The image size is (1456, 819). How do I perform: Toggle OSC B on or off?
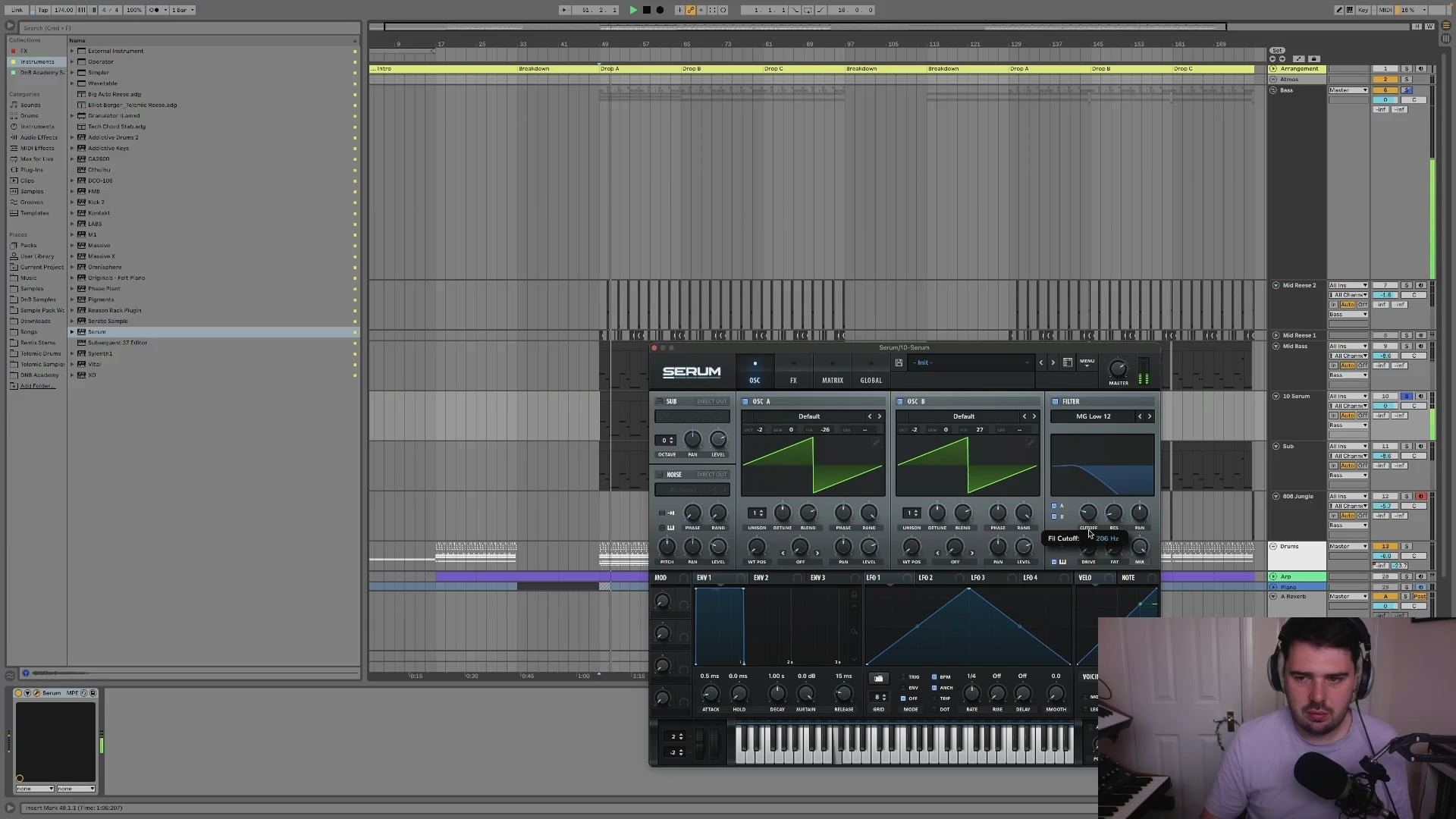900,402
